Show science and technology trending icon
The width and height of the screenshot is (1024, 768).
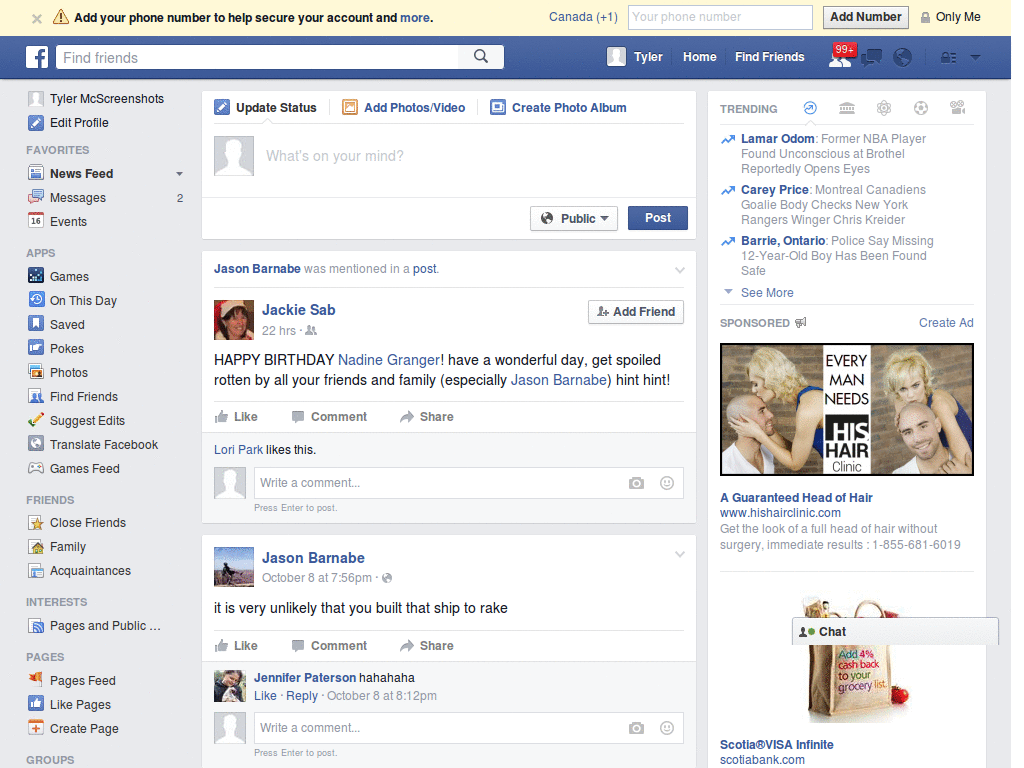[x=884, y=108]
